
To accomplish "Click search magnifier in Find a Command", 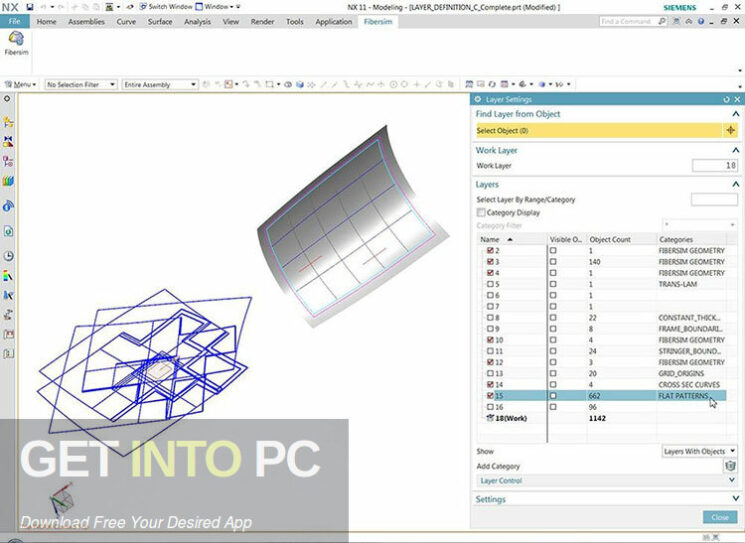I will pos(662,21).
